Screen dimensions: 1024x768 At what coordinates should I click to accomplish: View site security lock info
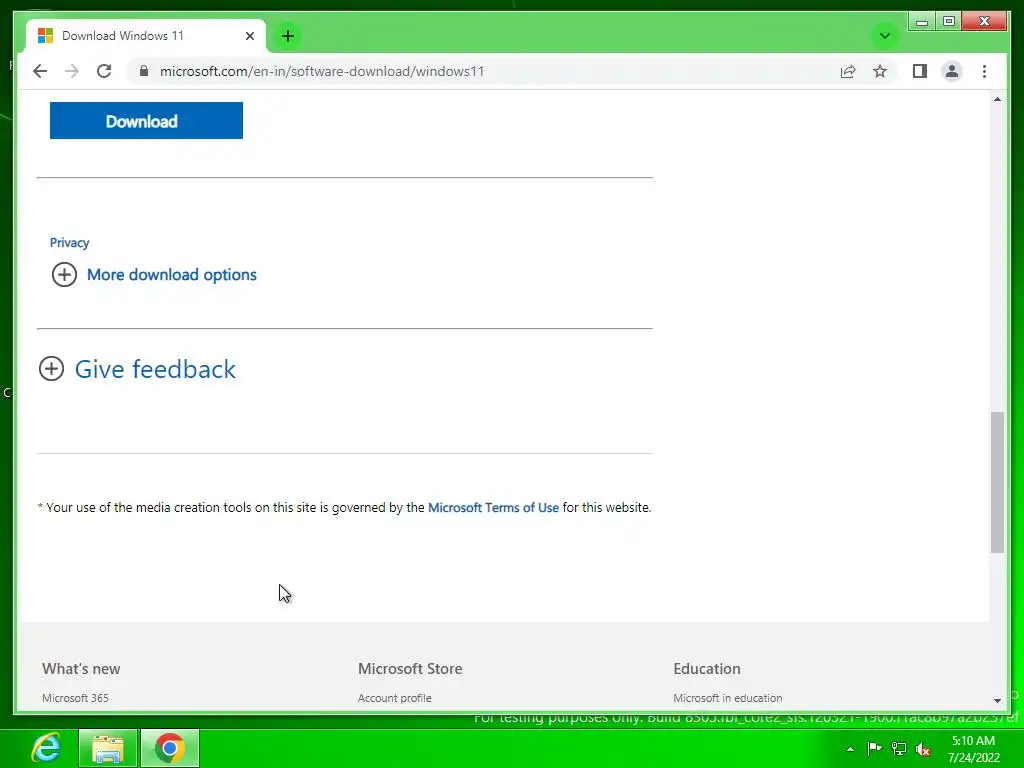(x=144, y=71)
